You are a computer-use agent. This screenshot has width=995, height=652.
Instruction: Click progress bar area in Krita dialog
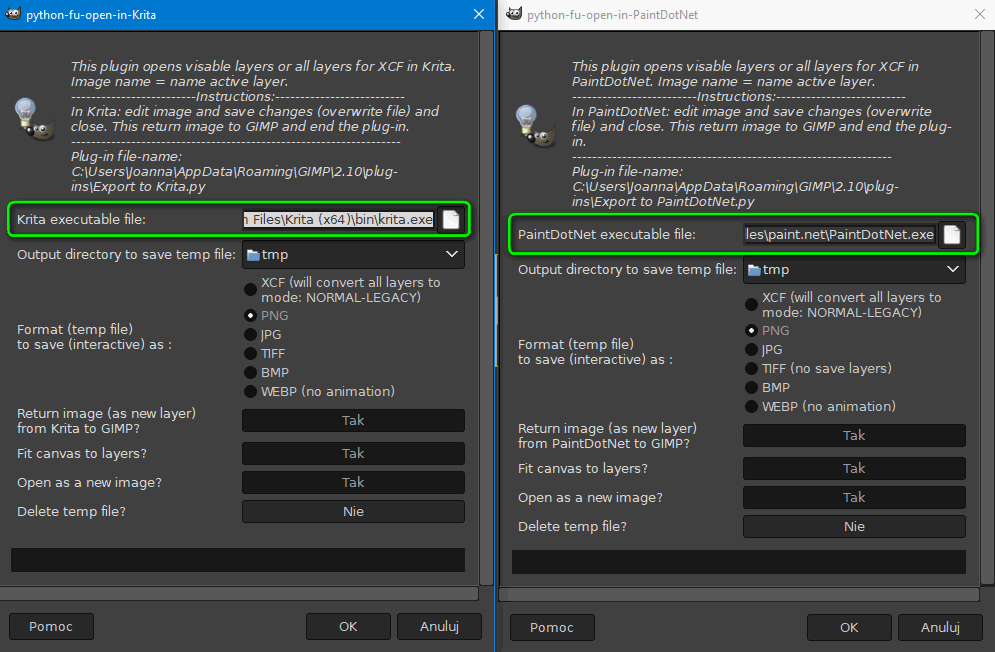238,560
